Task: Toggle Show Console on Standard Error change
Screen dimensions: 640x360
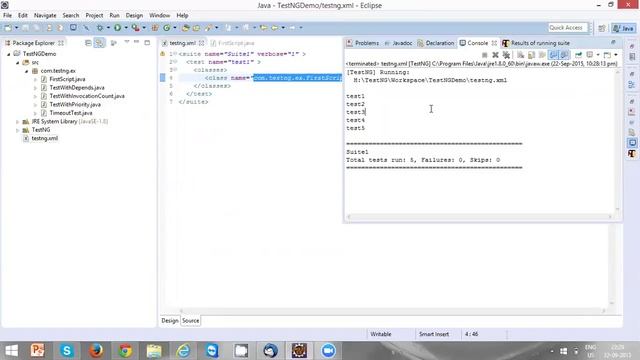Action: click(564, 55)
